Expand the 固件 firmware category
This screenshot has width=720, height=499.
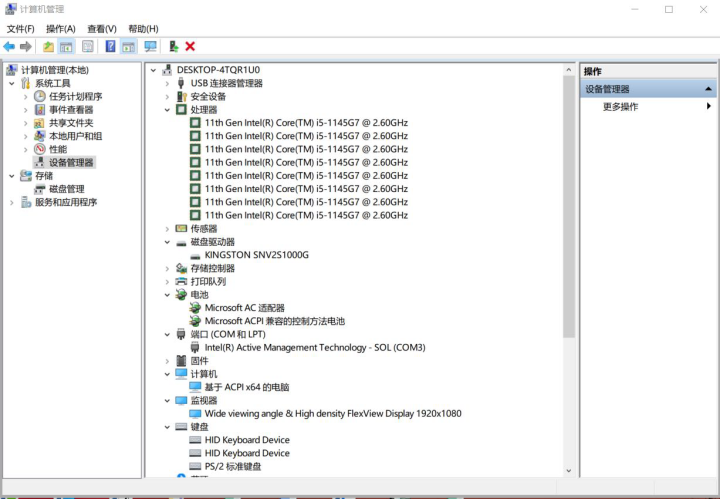(x=167, y=361)
